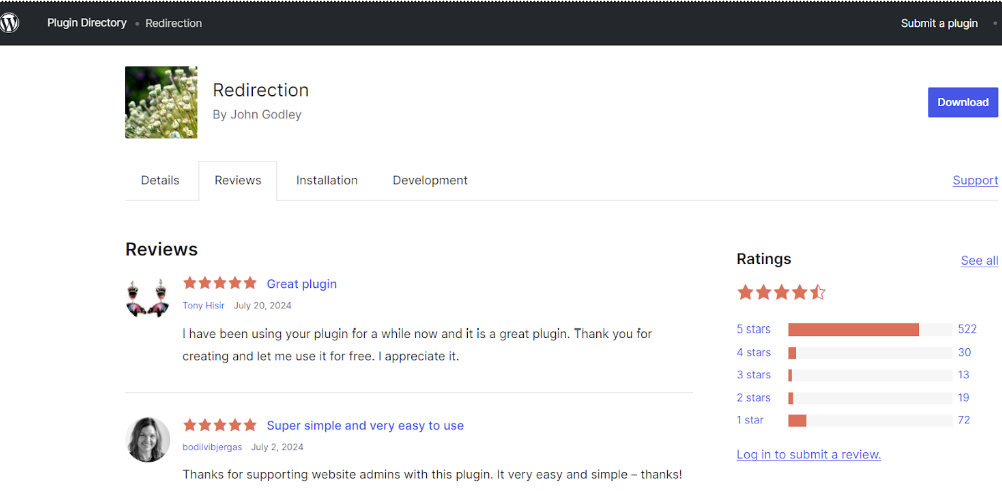This screenshot has width=1002, height=491.
Task: Select the Reviews tab
Action: pyautogui.click(x=238, y=180)
